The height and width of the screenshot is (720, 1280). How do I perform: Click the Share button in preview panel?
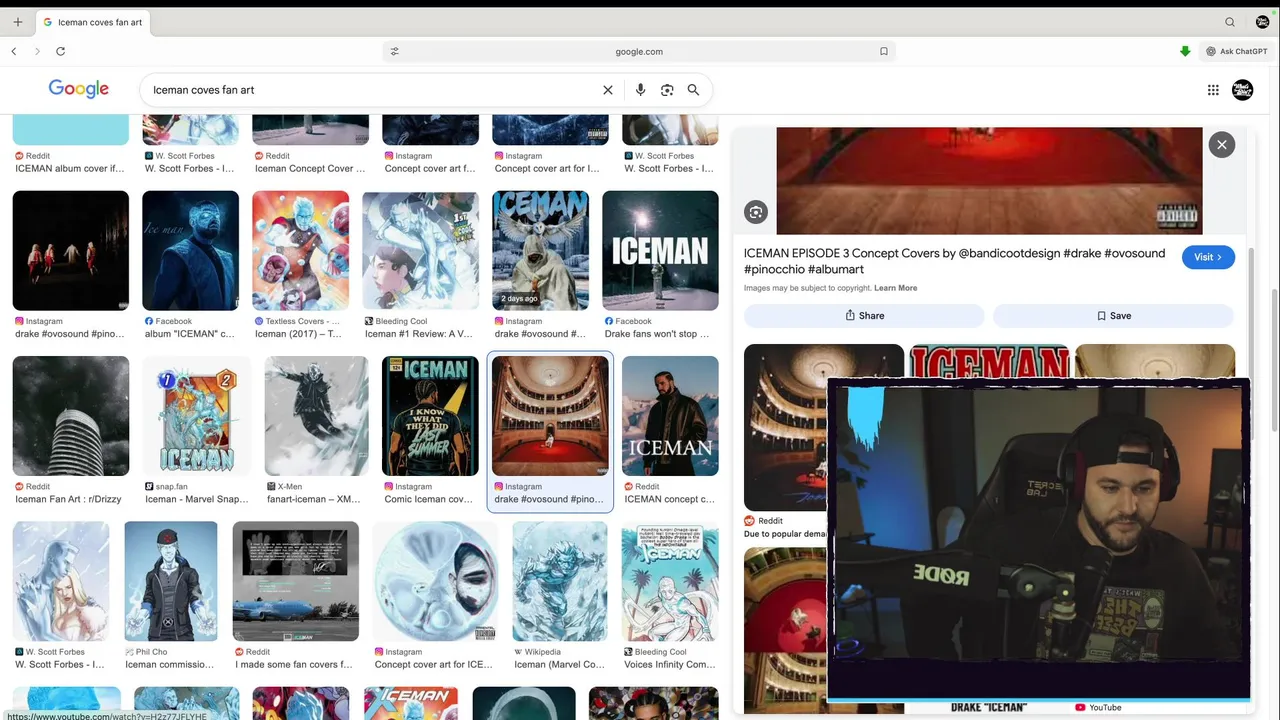864,315
